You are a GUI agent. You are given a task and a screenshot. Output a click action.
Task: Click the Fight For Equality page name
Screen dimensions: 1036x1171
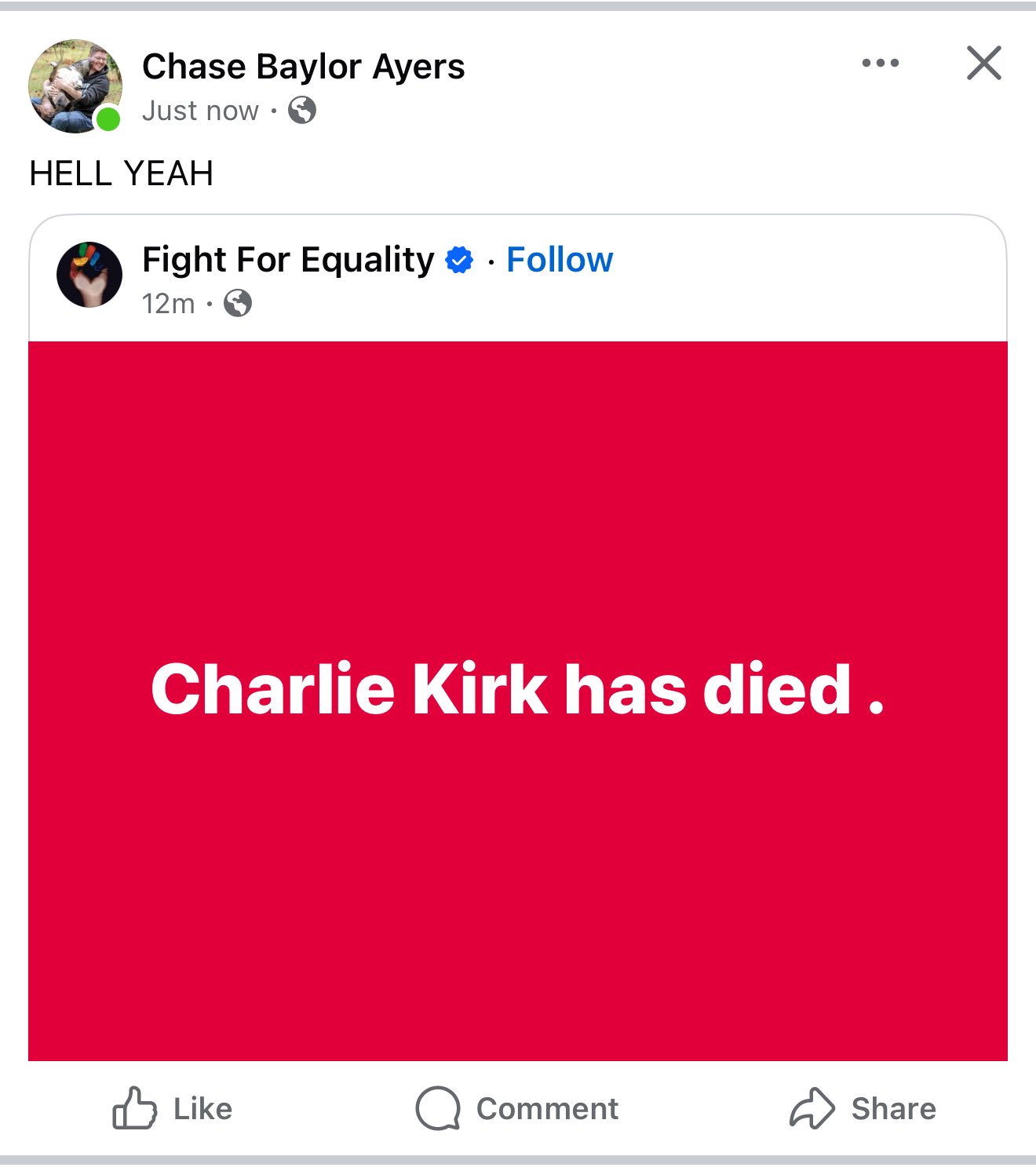tap(288, 260)
